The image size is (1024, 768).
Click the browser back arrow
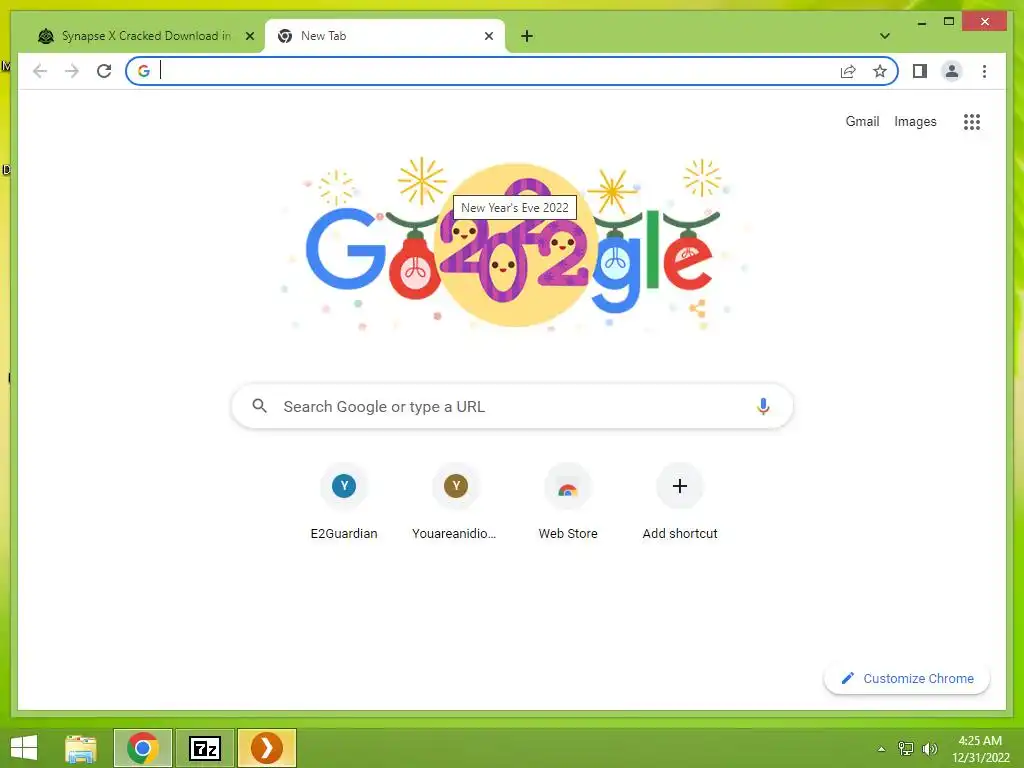[x=40, y=71]
